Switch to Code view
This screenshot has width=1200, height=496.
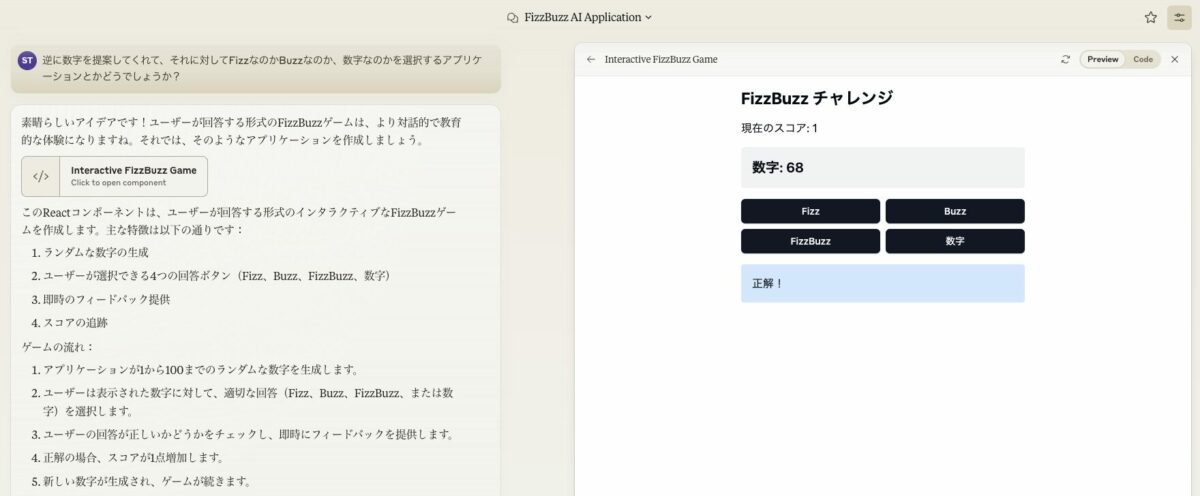1142,59
